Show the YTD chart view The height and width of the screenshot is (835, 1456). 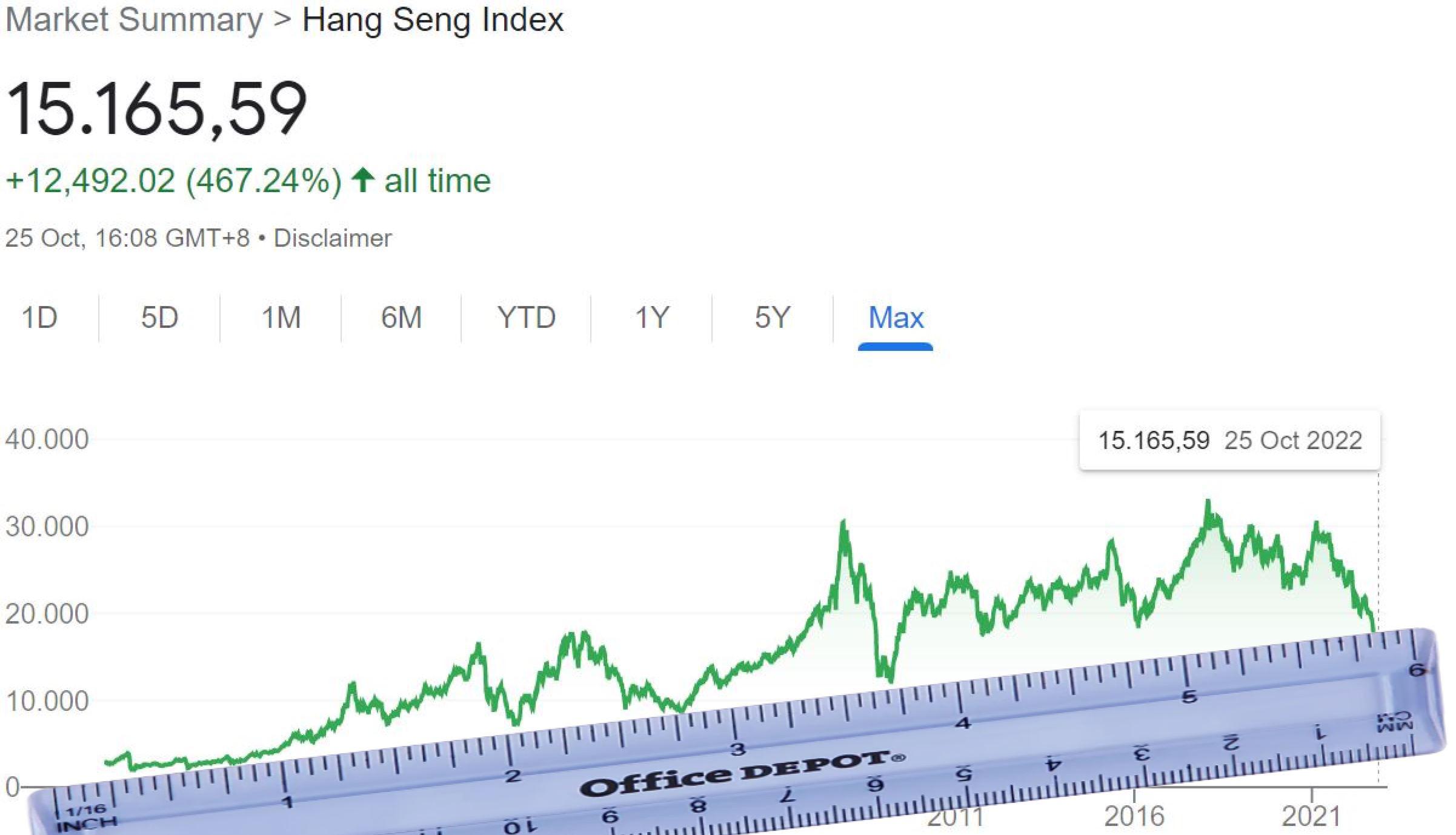526,318
